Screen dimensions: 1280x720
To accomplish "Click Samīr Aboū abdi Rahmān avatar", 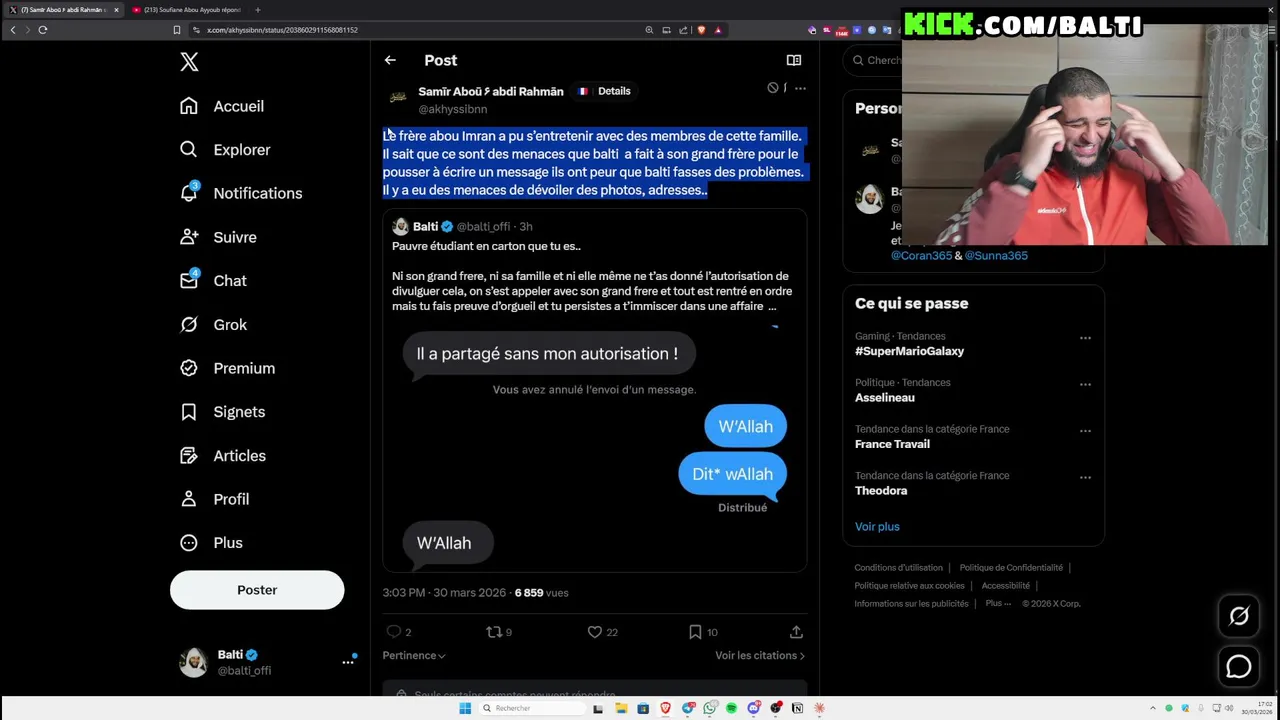I will tap(398, 98).
